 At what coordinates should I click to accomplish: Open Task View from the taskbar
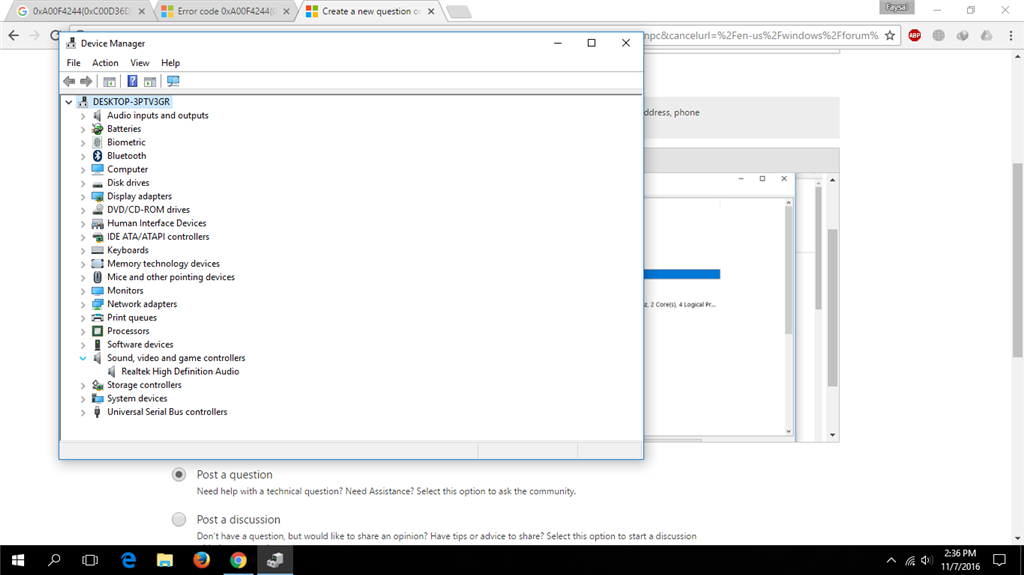pos(90,560)
